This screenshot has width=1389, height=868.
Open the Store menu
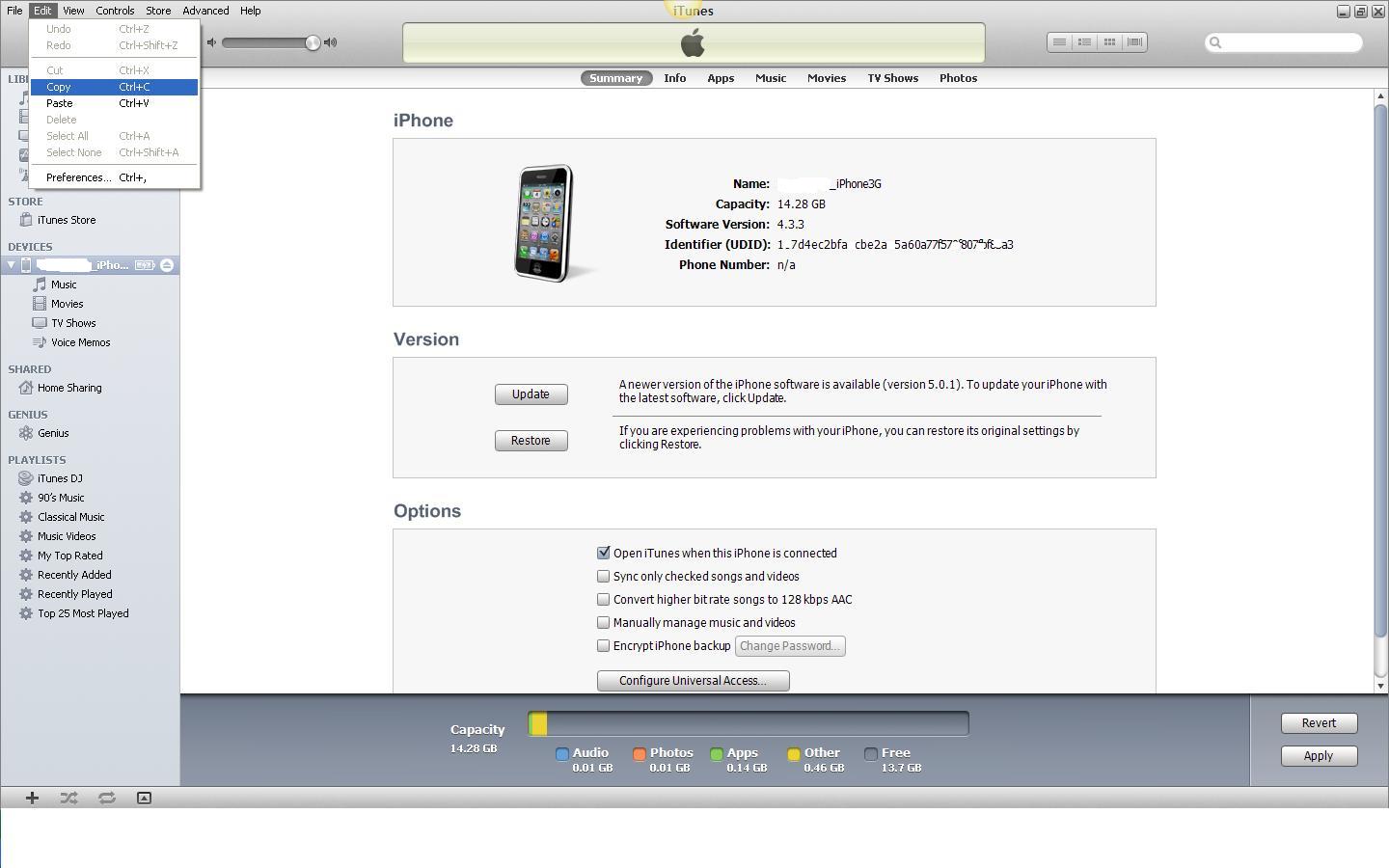click(x=158, y=11)
